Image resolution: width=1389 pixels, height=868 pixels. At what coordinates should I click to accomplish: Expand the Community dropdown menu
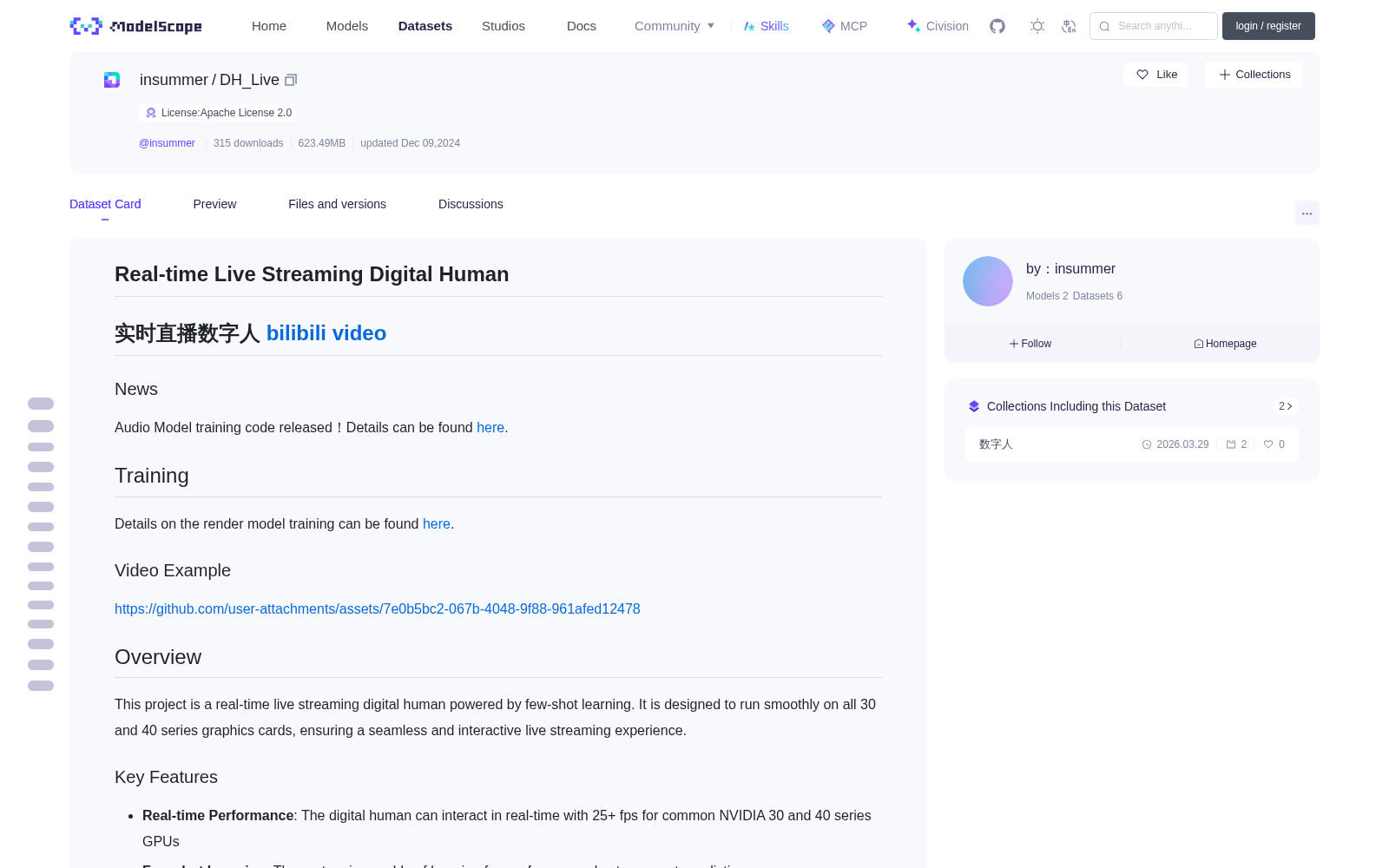pyautogui.click(x=675, y=26)
